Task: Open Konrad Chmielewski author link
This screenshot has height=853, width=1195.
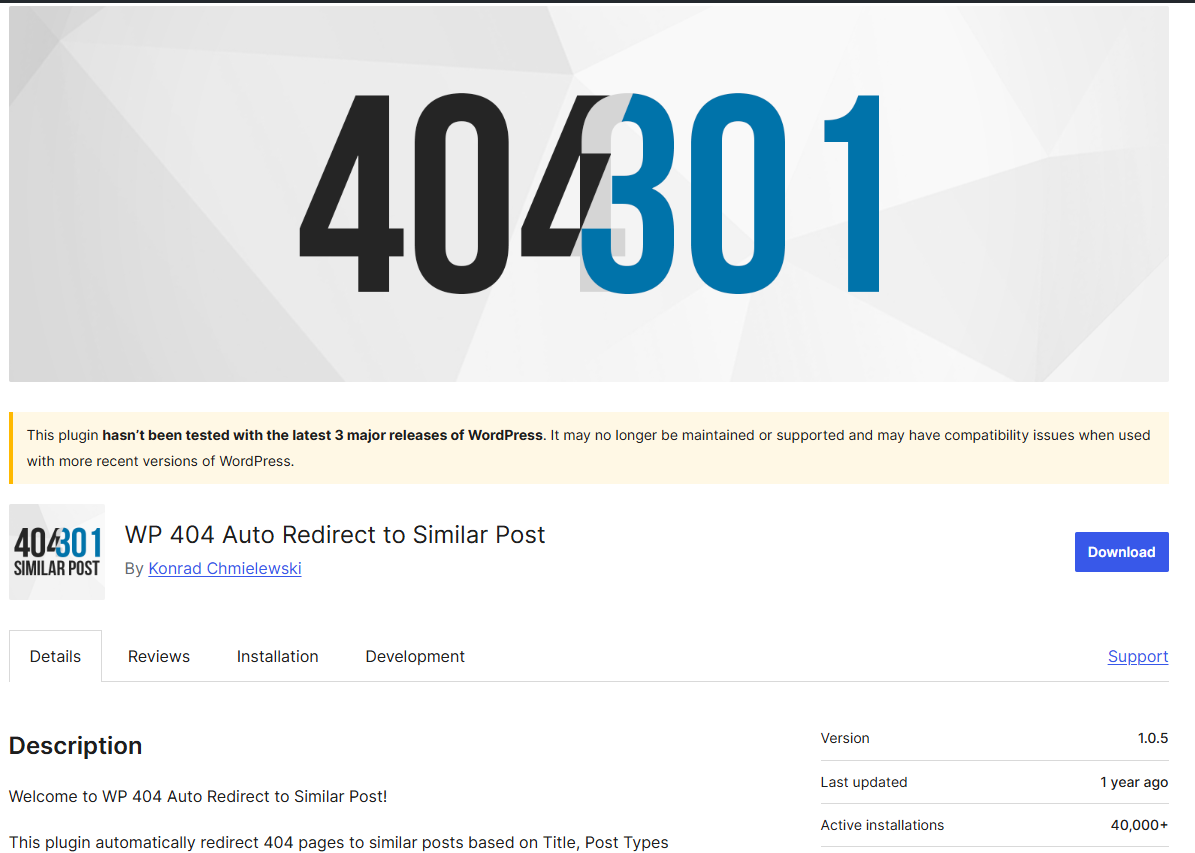Action: pyautogui.click(x=225, y=569)
